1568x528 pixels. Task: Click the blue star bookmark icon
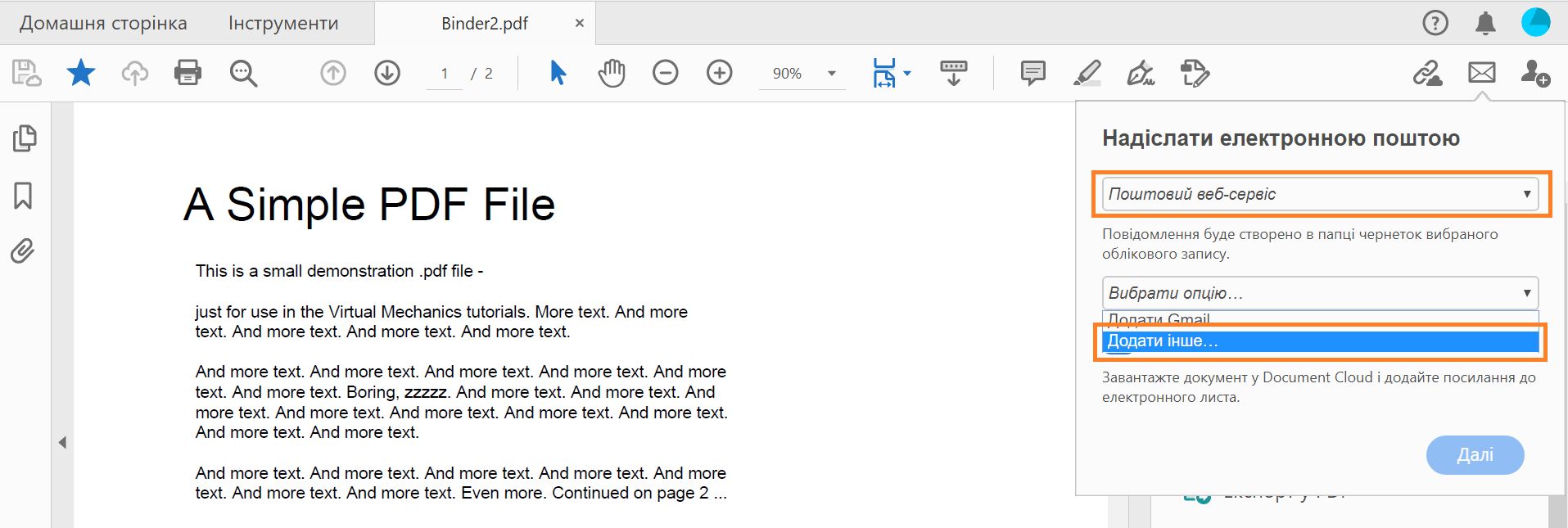[80, 73]
